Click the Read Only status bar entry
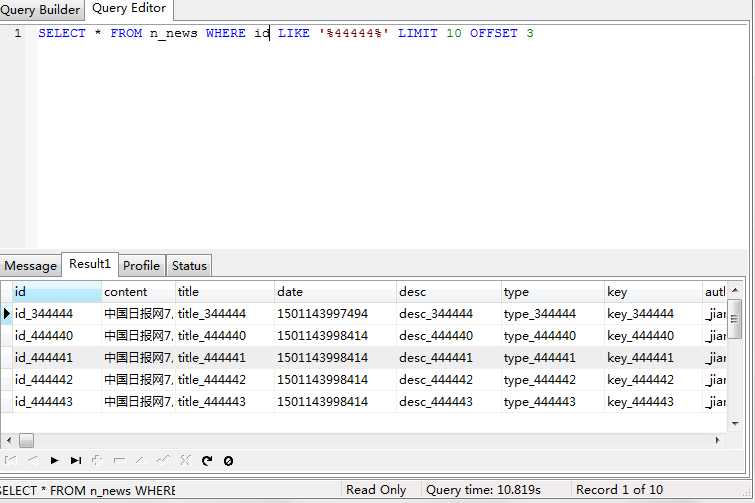Image resolution: width=755 pixels, height=503 pixels. (x=376, y=490)
